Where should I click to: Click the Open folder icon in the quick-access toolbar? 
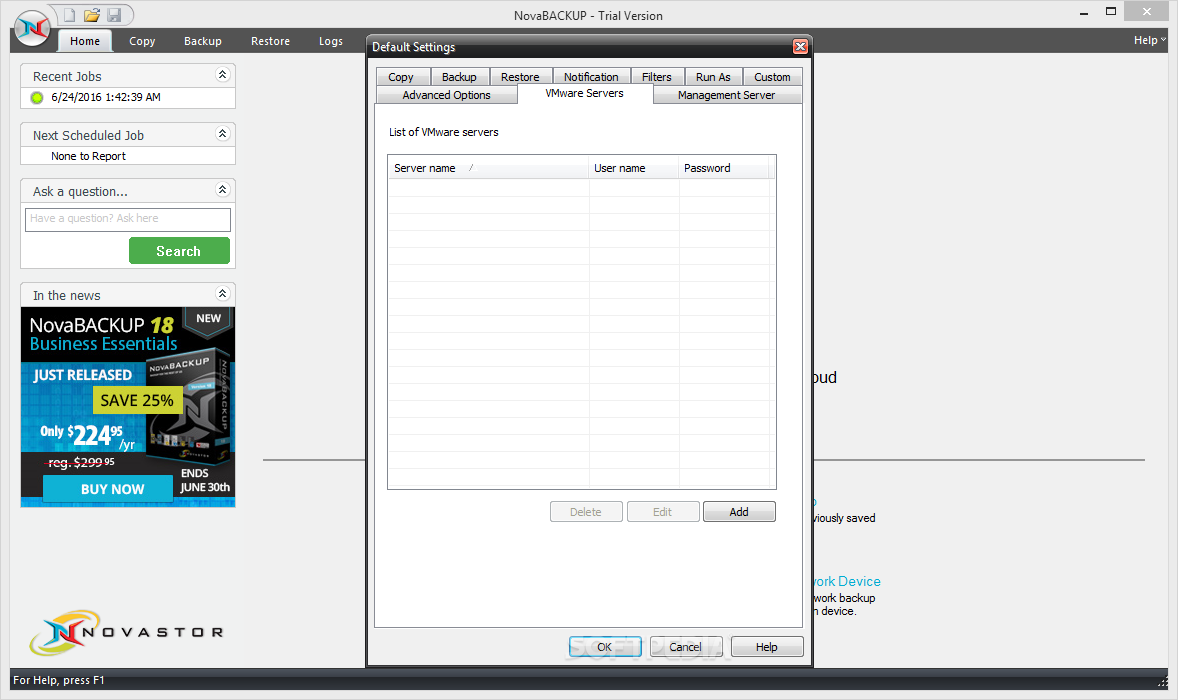[x=92, y=15]
